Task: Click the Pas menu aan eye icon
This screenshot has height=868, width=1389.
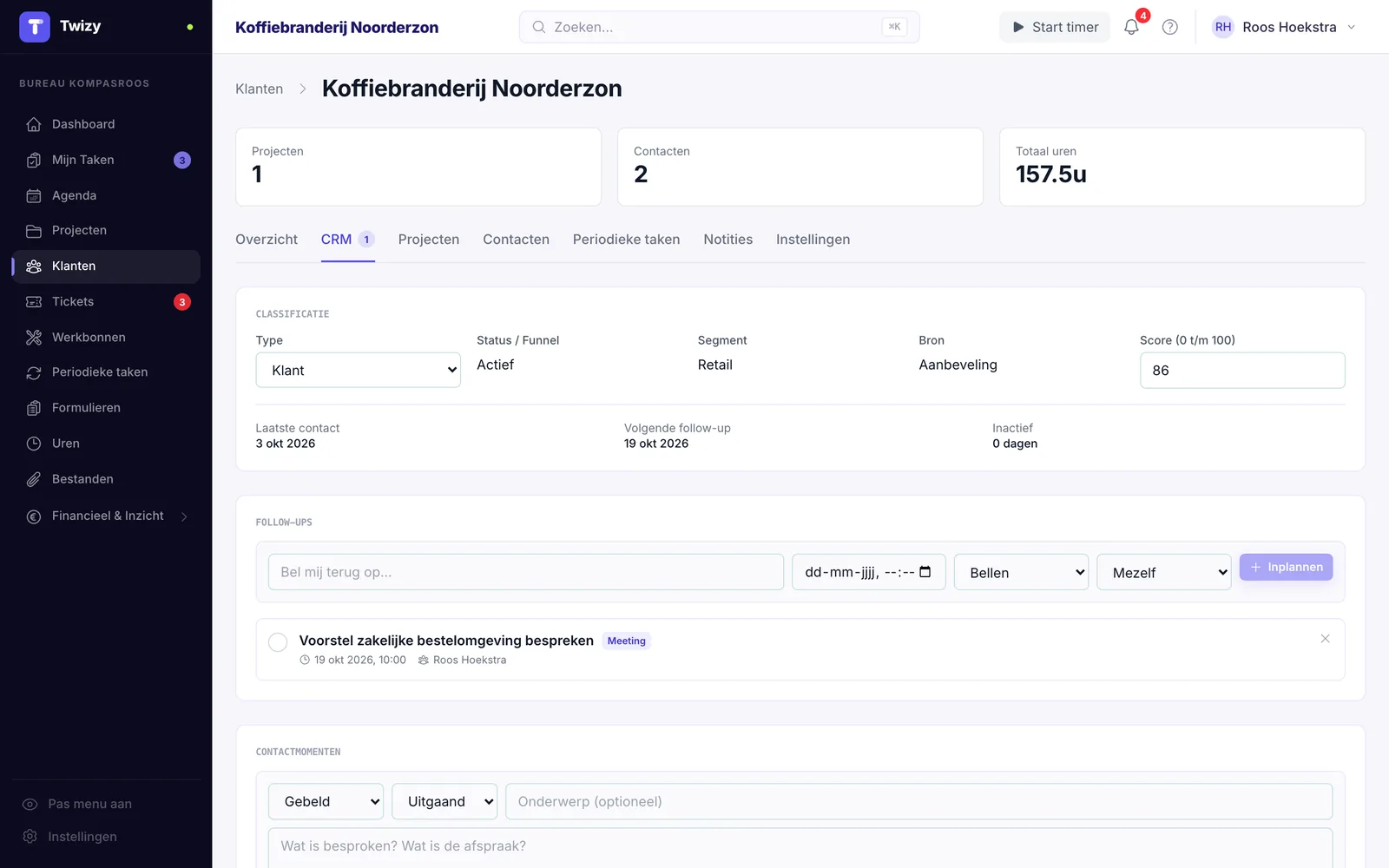Action: (x=30, y=805)
